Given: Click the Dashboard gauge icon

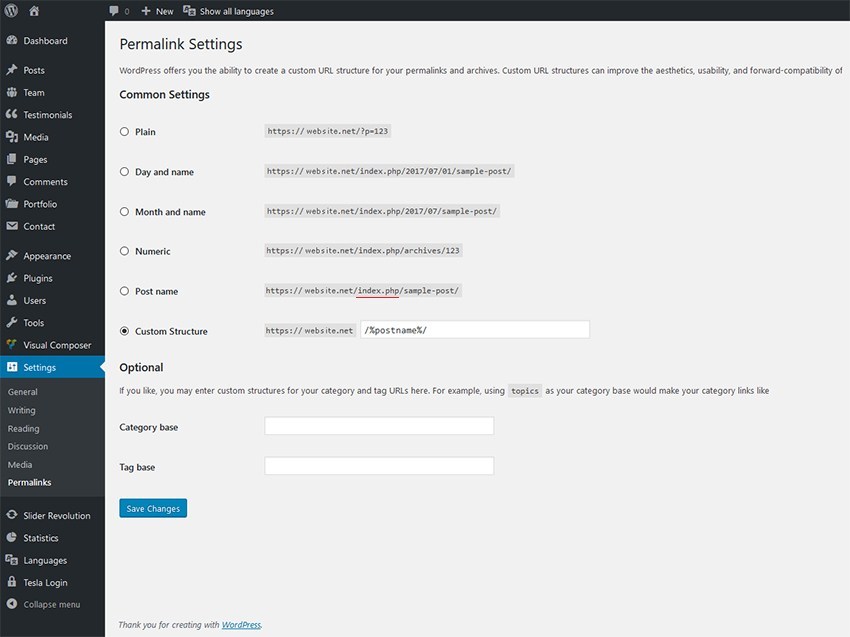Looking at the screenshot, I should point(11,40).
